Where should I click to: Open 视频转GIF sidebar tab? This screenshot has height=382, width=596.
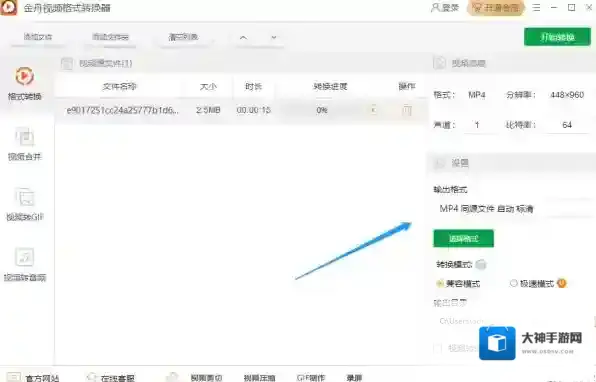25,204
